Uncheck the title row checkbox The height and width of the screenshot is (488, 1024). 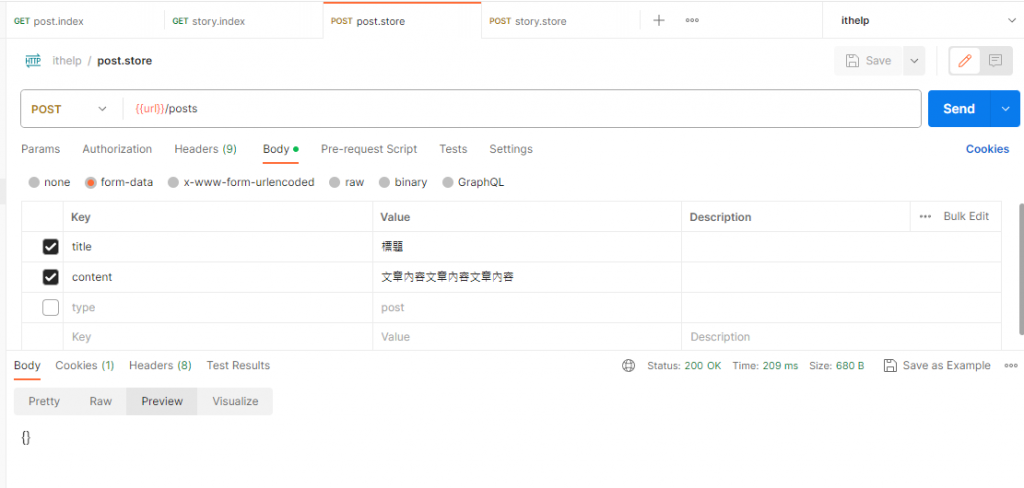pyautogui.click(x=50, y=247)
